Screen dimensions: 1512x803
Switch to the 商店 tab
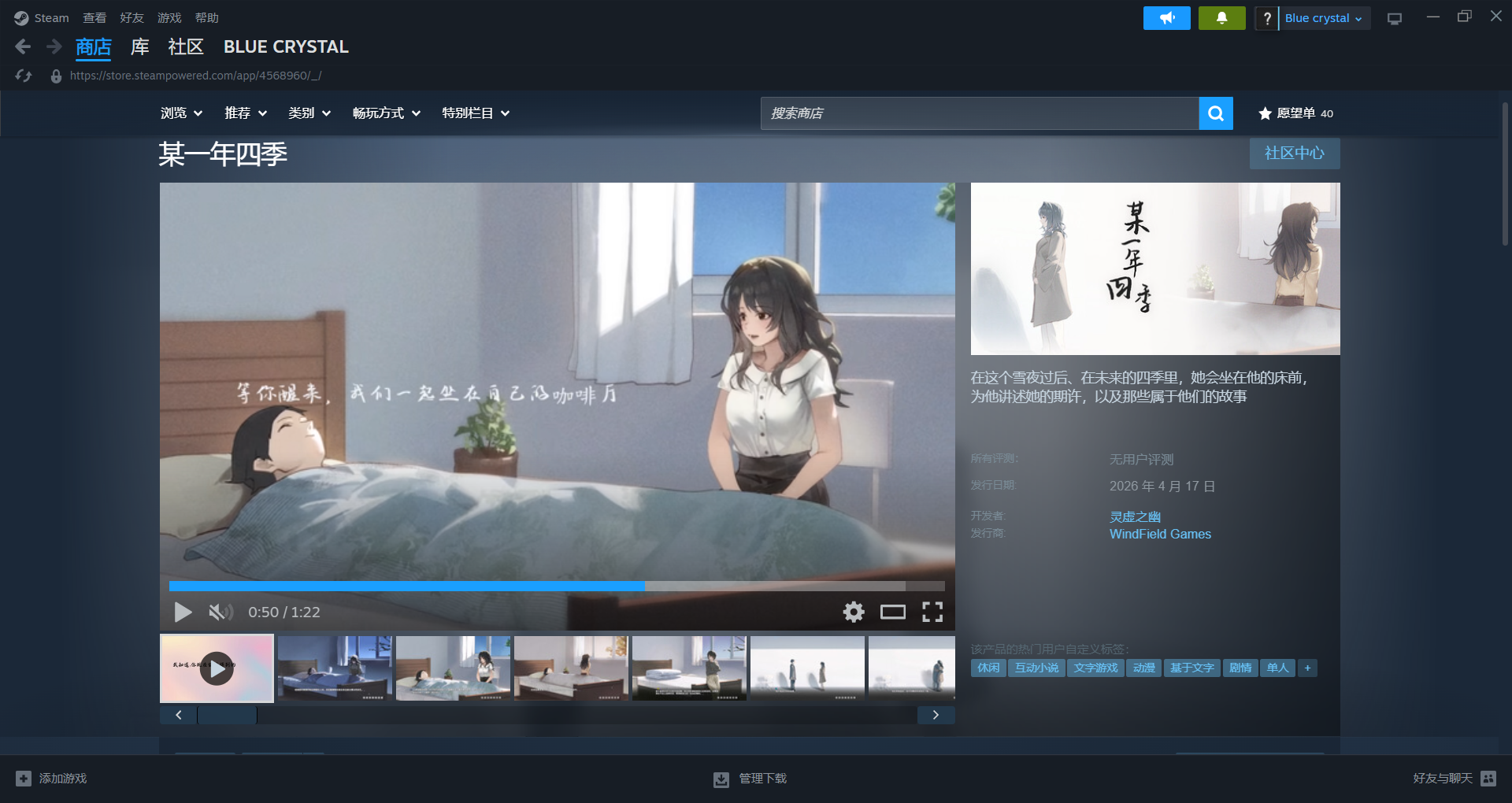[x=94, y=47]
